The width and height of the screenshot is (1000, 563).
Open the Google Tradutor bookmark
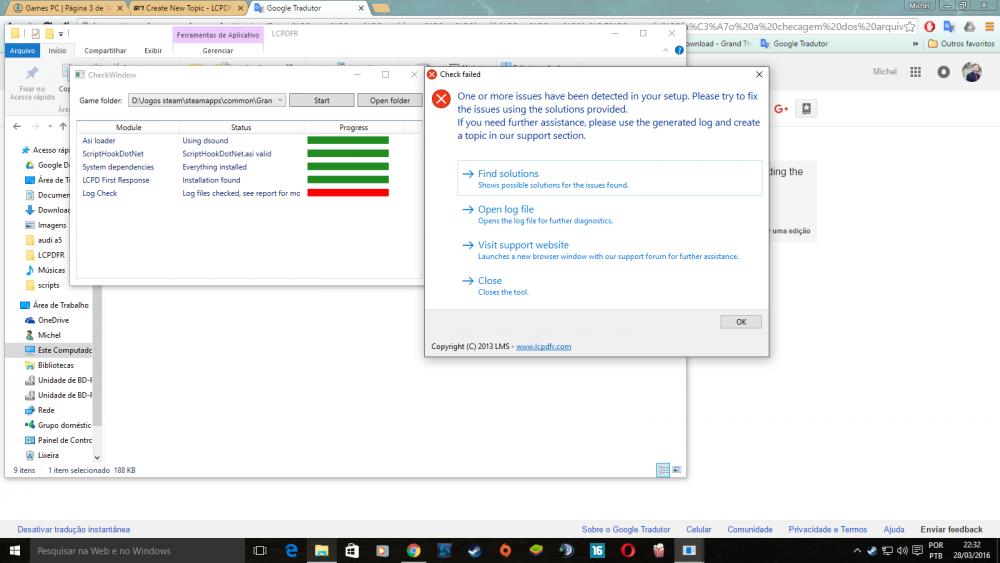[x=794, y=44]
